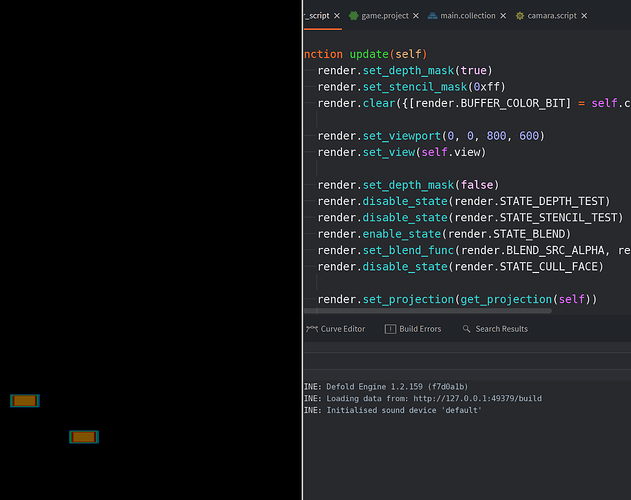Show the Build Errors panel tab
631x500 pixels.
tap(420, 329)
